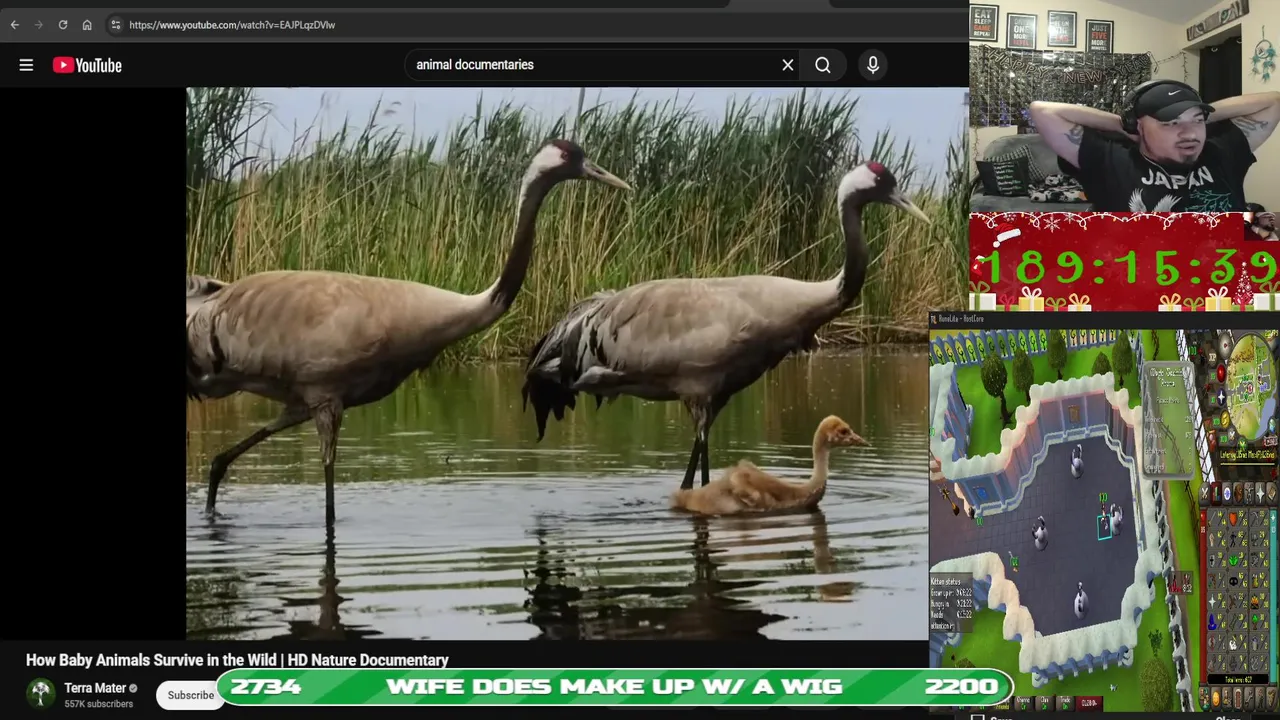Image resolution: width=1280 pixels, height=720 pixels.
Task: Open the Terra Mater channel name link
Action: point(95,688)
